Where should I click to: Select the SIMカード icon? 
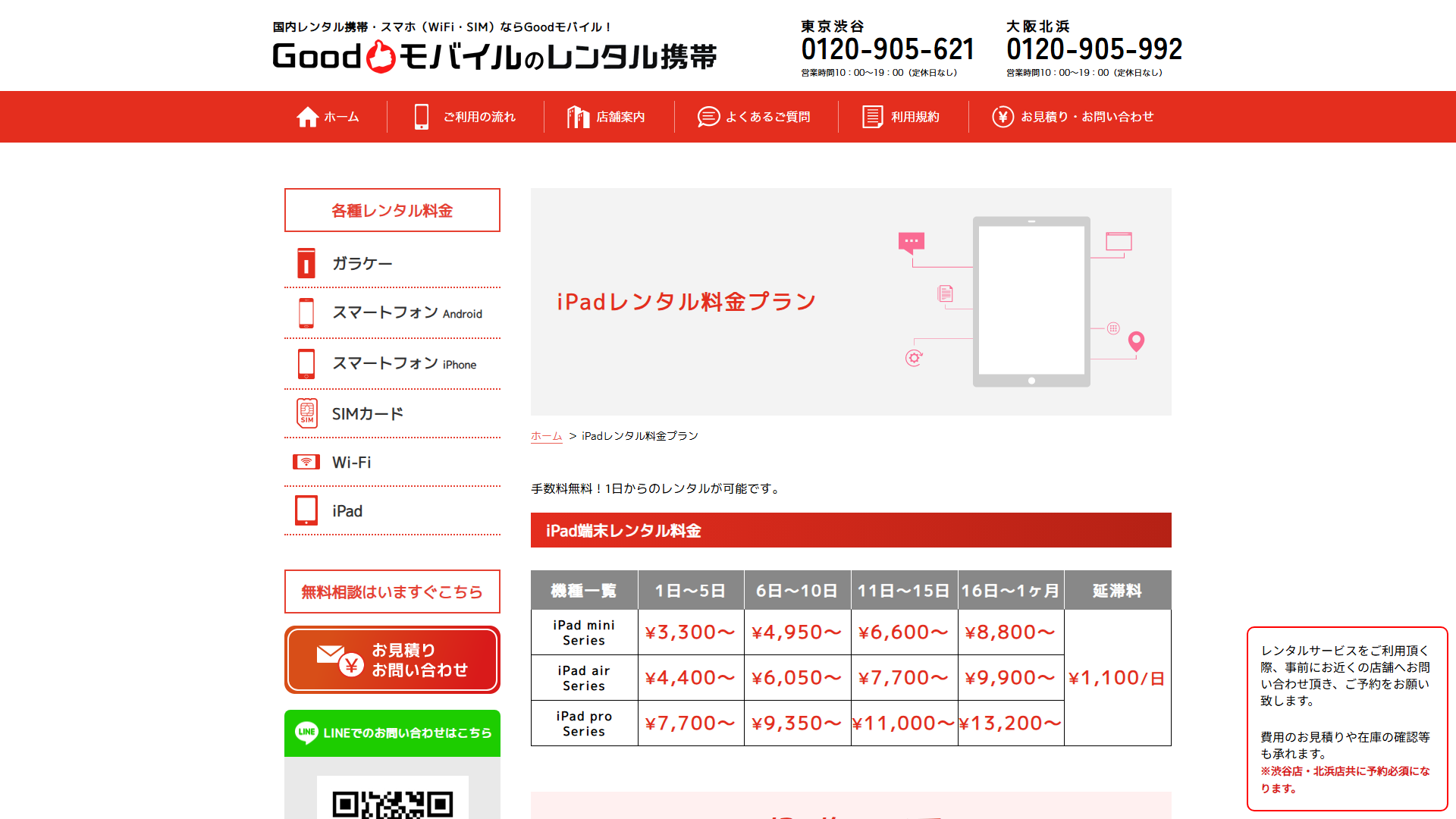pyautogui.click(x=306, y=413)
